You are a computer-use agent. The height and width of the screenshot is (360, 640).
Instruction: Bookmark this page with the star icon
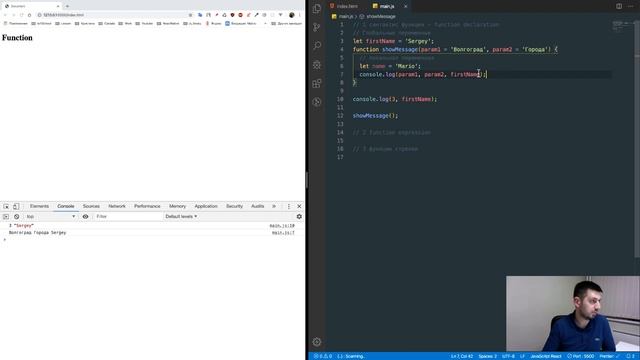pos(190,15)
